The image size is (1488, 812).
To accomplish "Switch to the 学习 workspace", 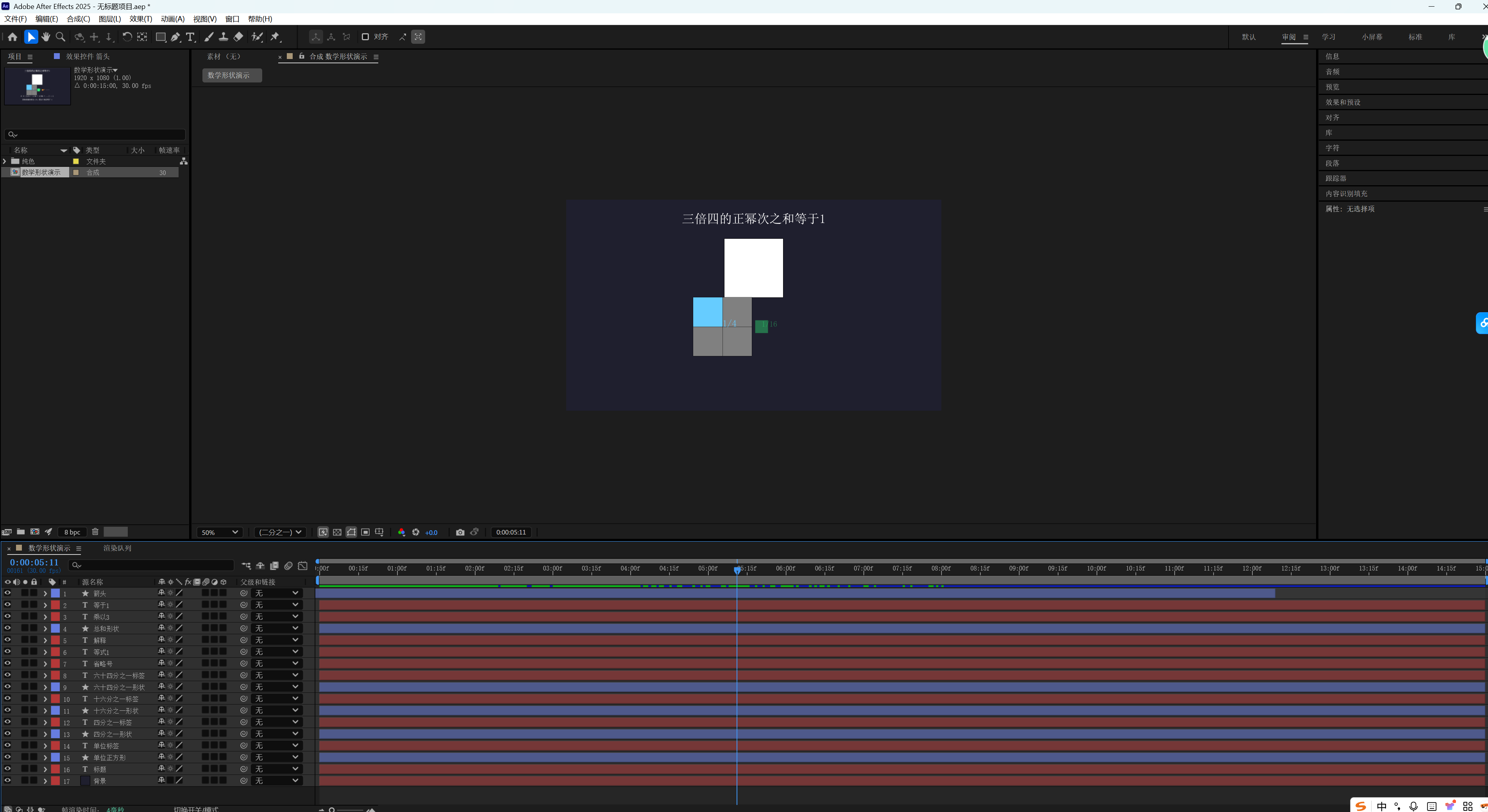I will [x=1328, y=37].
